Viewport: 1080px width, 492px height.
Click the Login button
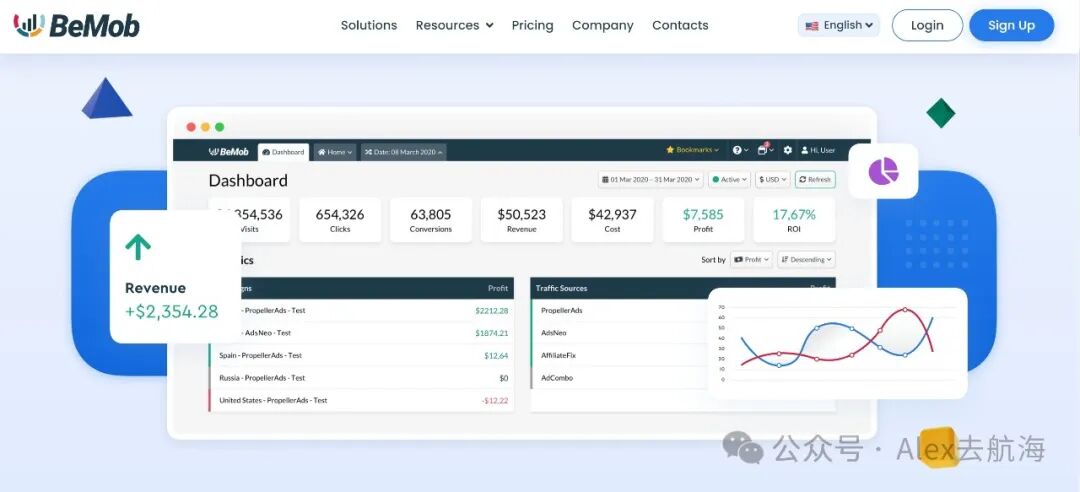click(x=927, y=25)
